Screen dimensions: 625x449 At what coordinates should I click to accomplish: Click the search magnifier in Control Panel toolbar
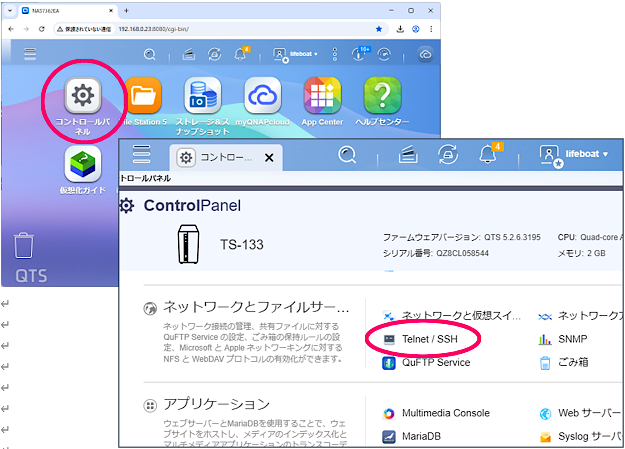pos(347,155)
